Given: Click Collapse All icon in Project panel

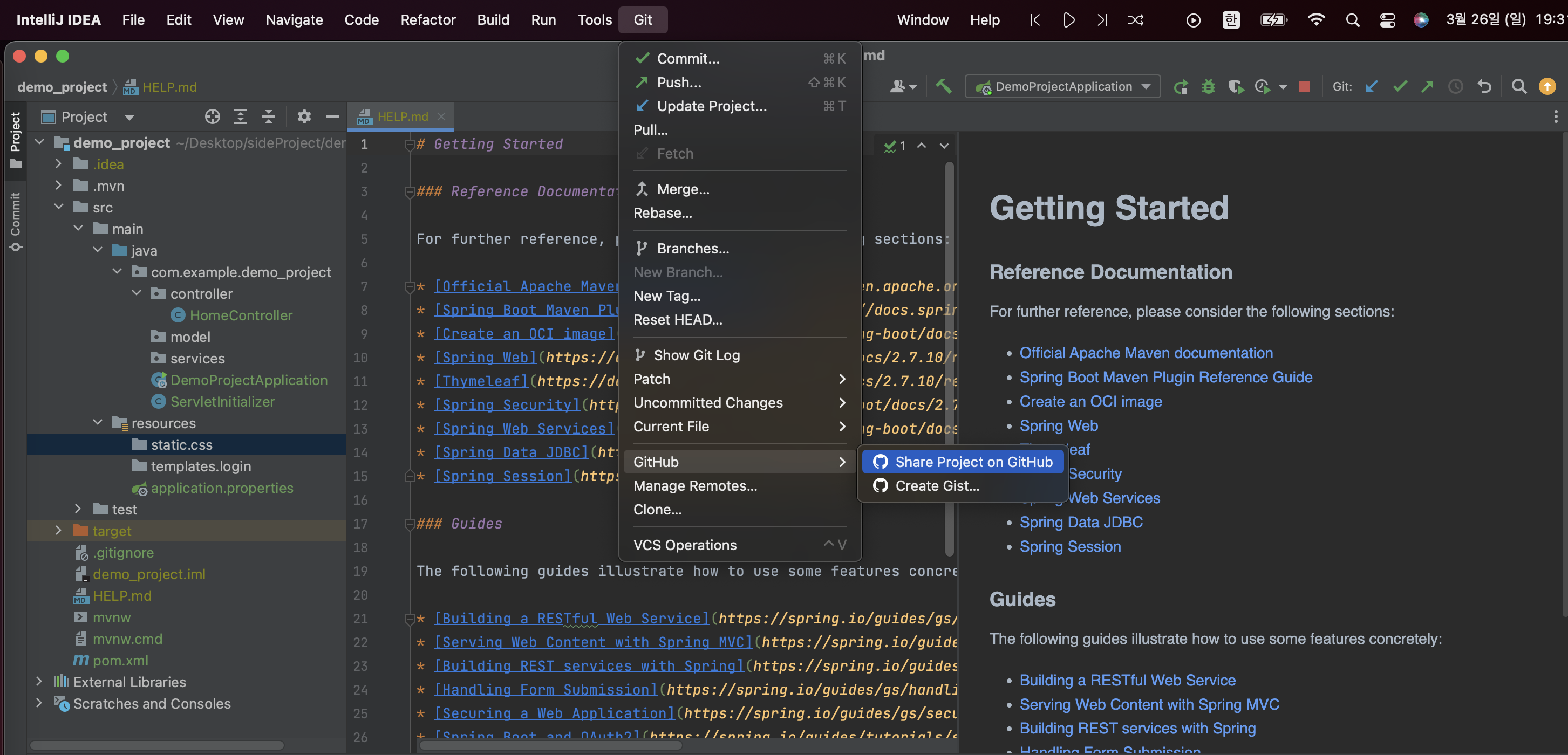Looking at the screenshot, I should 268,116.
